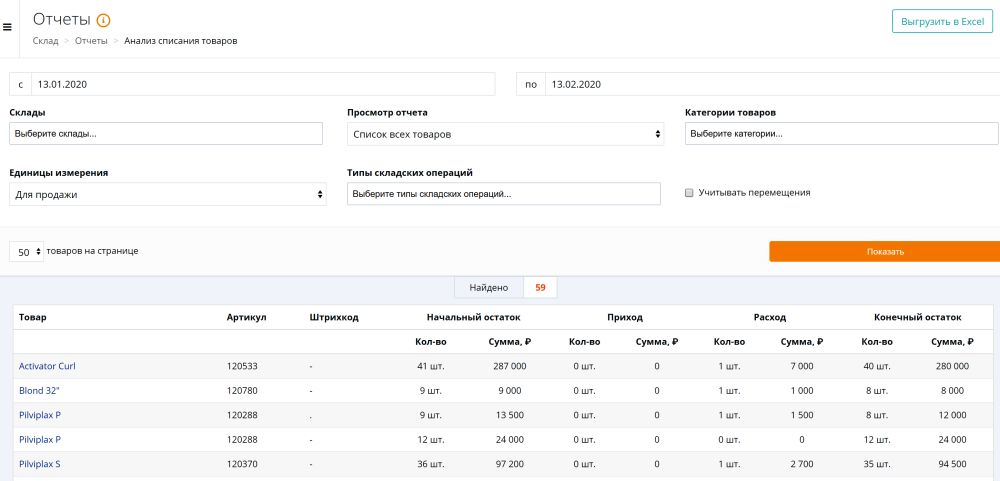Click the Расход column header
The image size is (1000, 481).
coord(770,317)
